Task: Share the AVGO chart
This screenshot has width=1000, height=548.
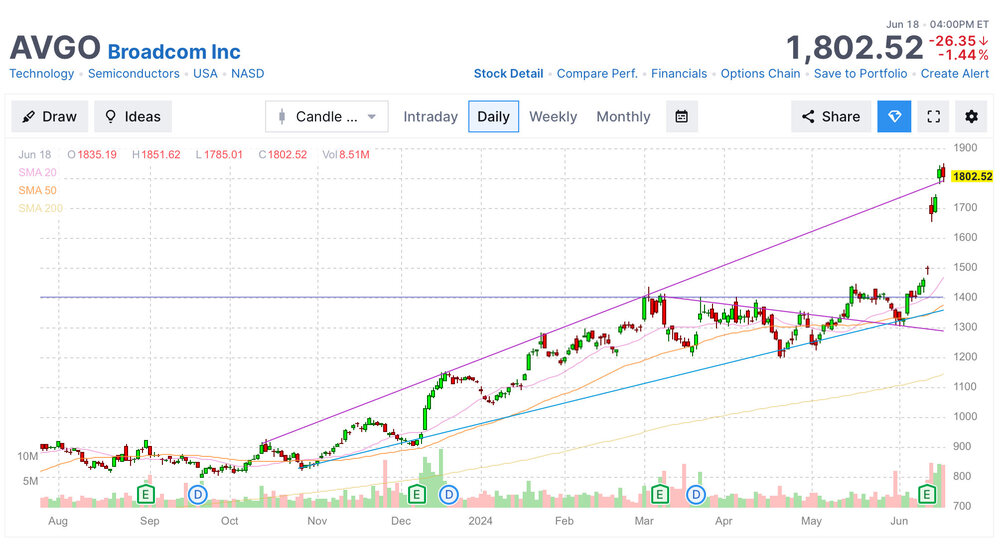Action: [x=830, y=116]
